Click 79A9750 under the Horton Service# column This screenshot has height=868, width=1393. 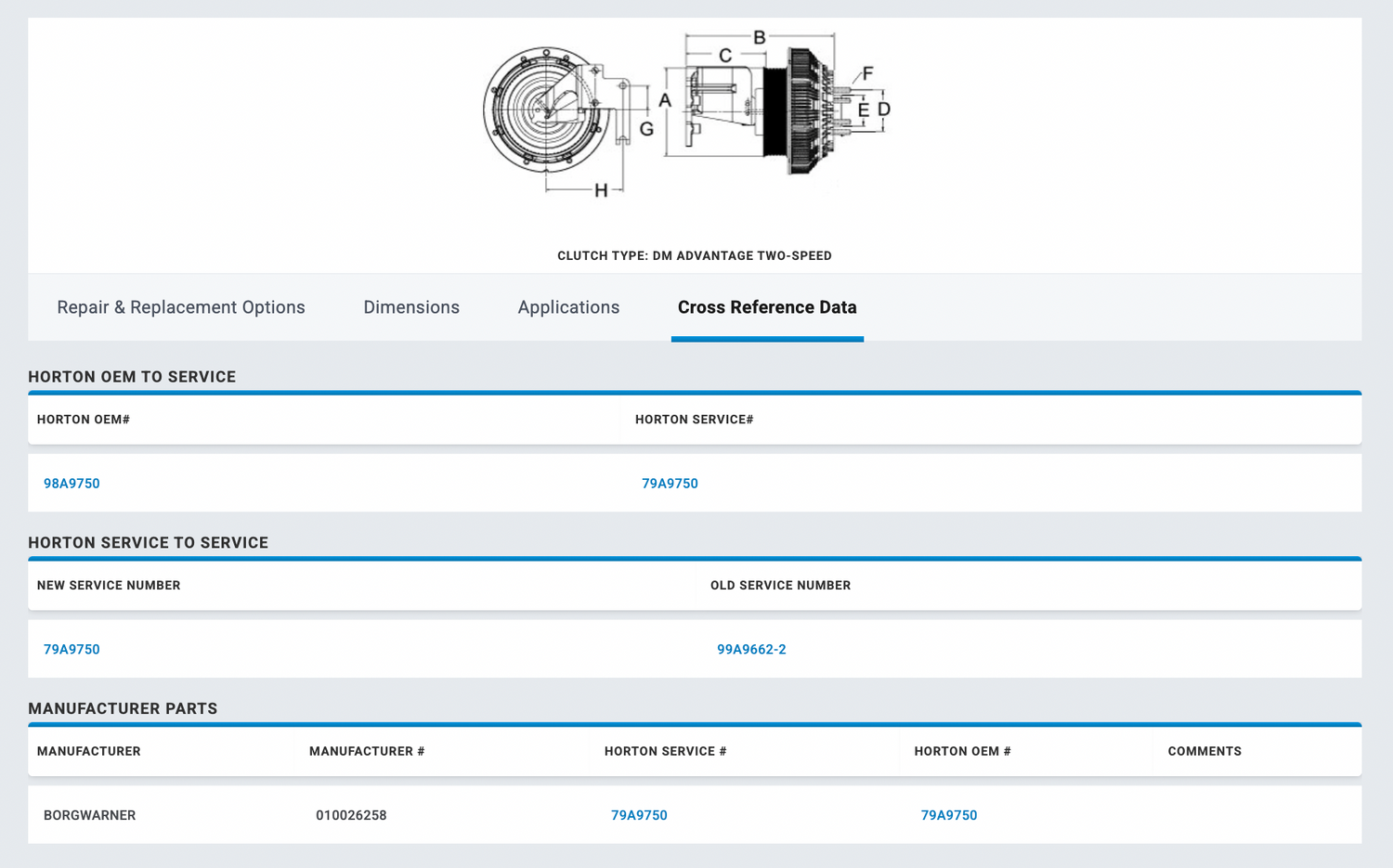[x=670, y=484]
